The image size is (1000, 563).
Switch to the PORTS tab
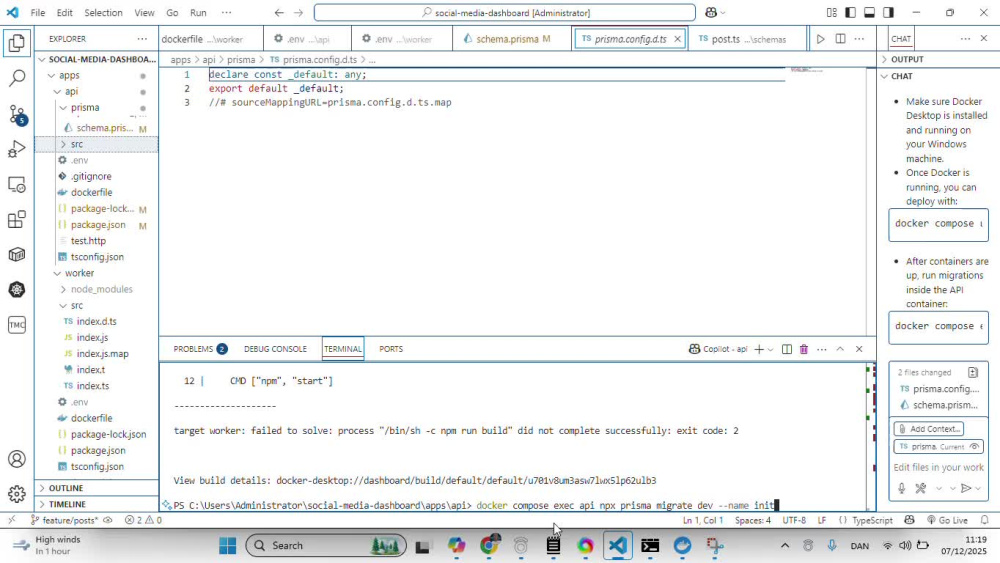click(x=391, y=349)
